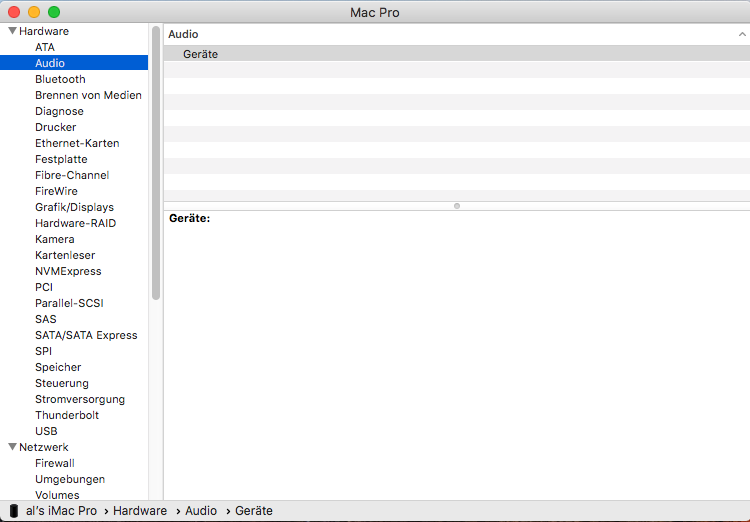Select Kartenleser in sidebar
The image size is (750, 522).
[65, 255]
